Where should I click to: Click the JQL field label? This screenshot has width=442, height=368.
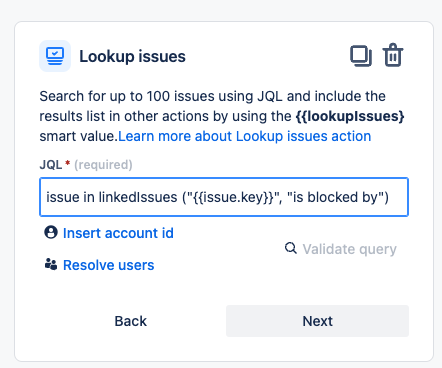point(51,165)
